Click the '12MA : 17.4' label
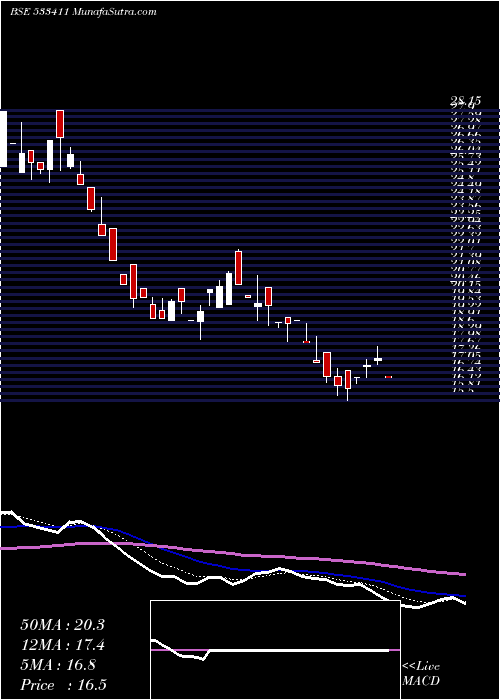The height and width of the screenshot is (700, 500). (x=62, y=645)
